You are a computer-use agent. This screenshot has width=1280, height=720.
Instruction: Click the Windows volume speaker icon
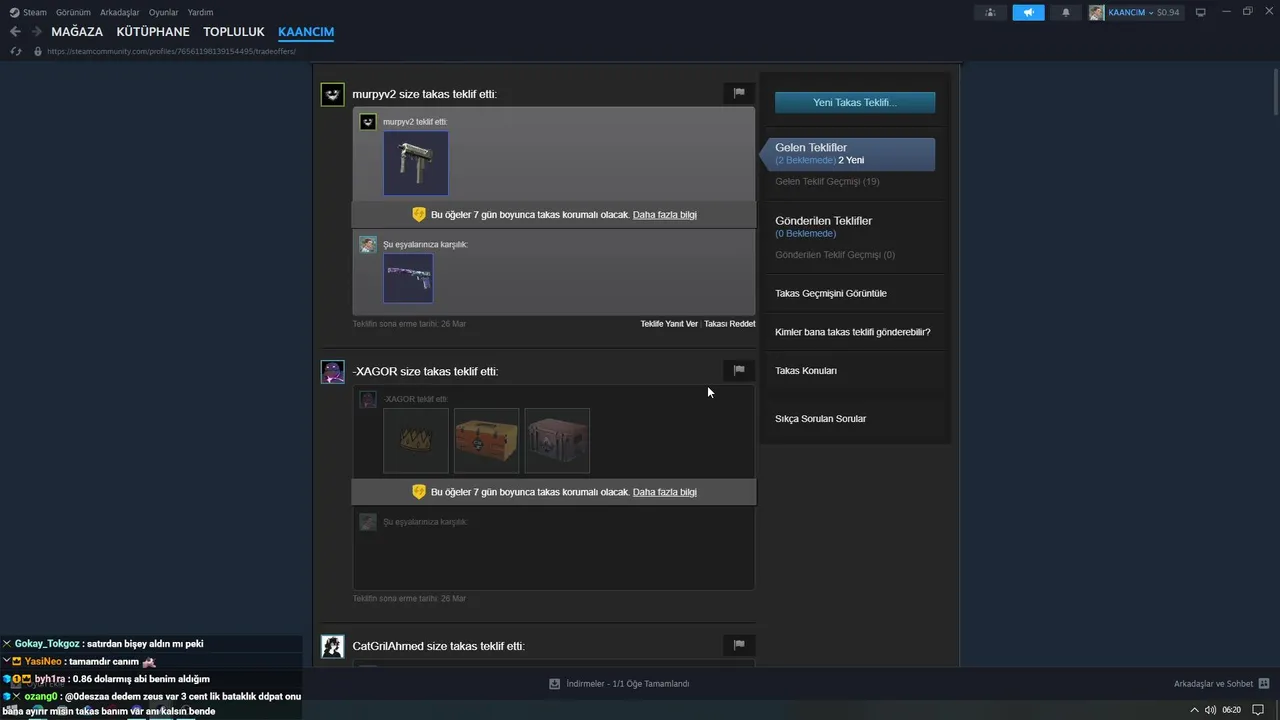1211,710
